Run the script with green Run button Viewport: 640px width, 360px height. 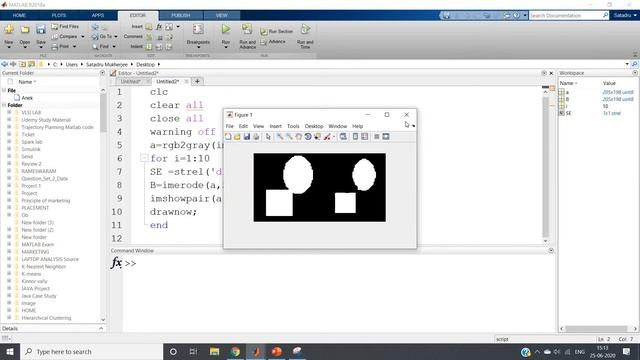(x=226, y=29)
